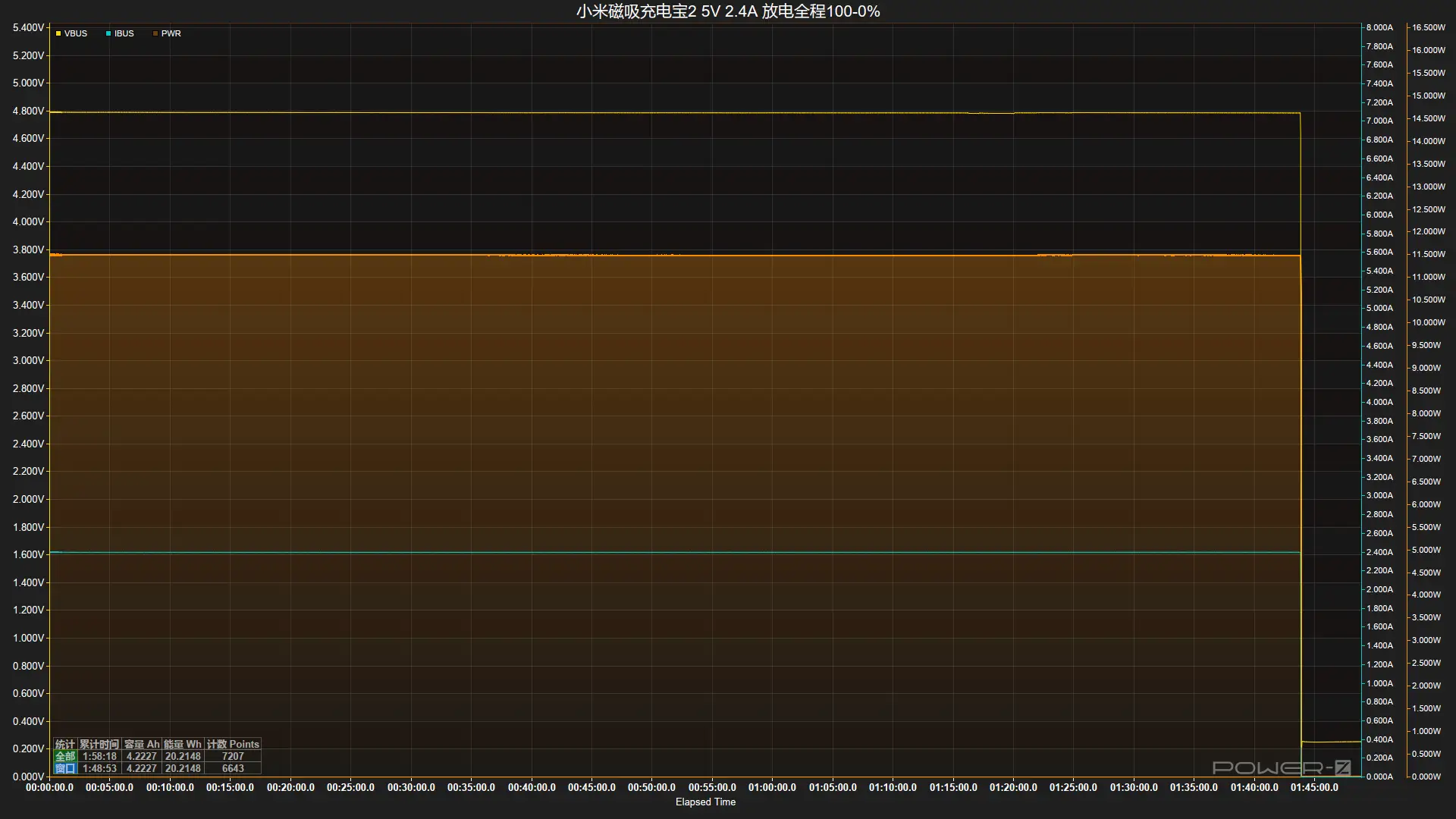Click the 11.500W label on power axis
Image resolution: width=1456 pixels, height=819 pixels.
[1428, 254]
